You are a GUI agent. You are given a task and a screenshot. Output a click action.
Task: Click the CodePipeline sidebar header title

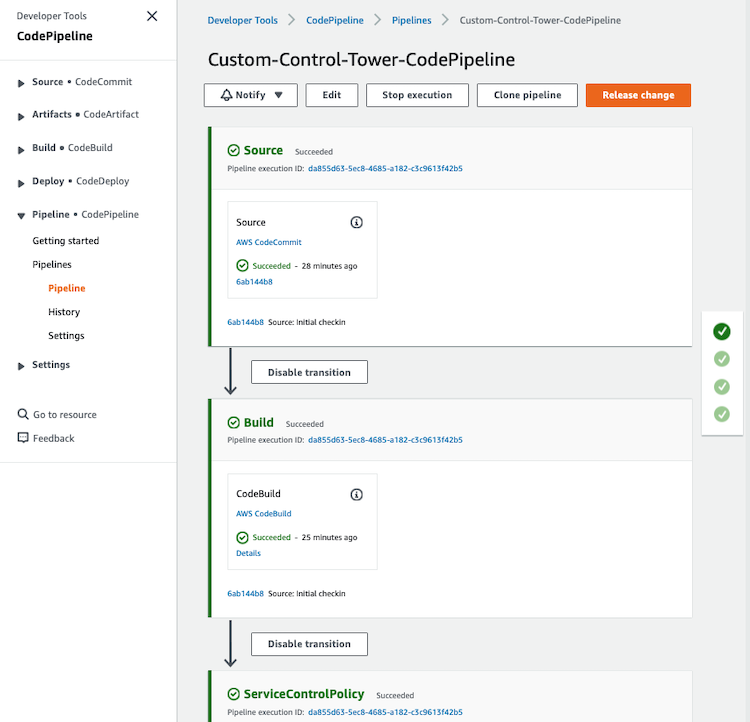55,36
